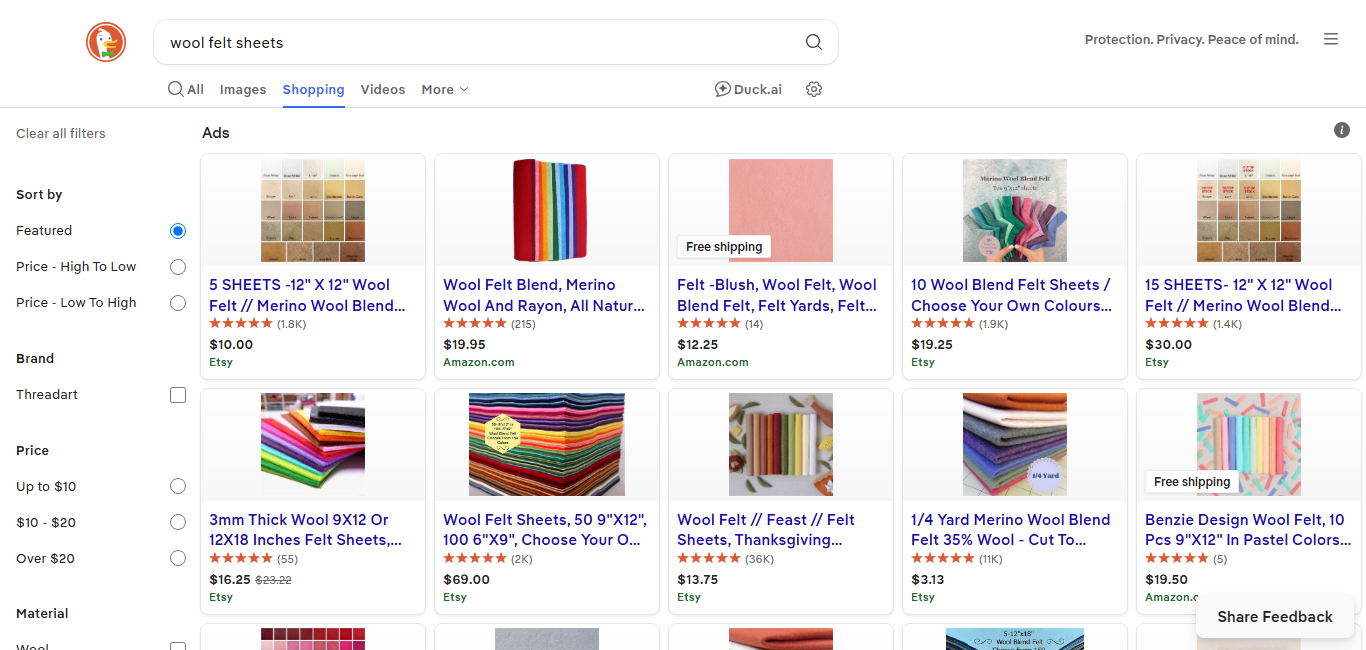1366x650 pixels.
Task: Click the DuckDuckGo duck logo
Action: (x=105, y=42)
